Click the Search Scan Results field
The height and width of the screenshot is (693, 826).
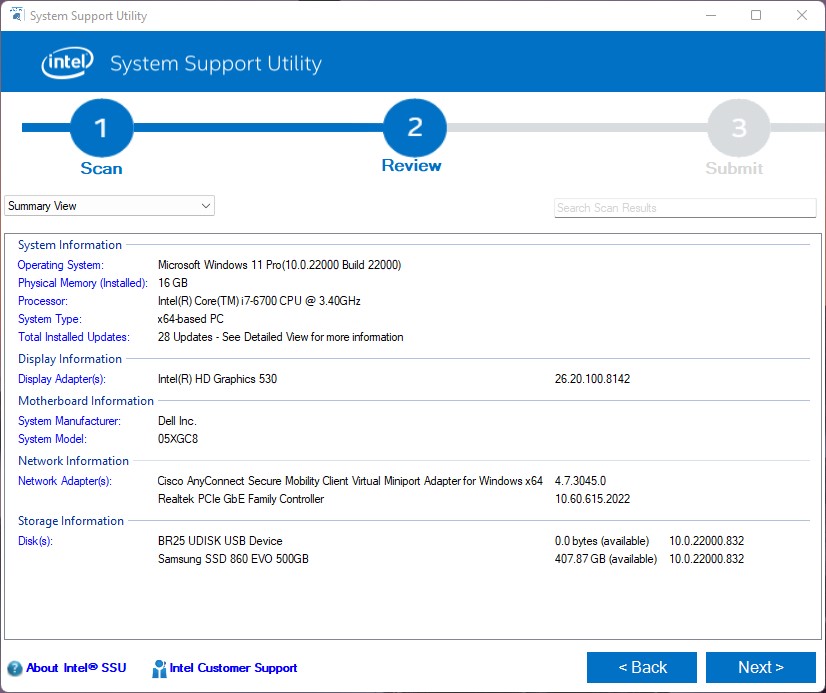pyautogui.click(x=685, y=208)
